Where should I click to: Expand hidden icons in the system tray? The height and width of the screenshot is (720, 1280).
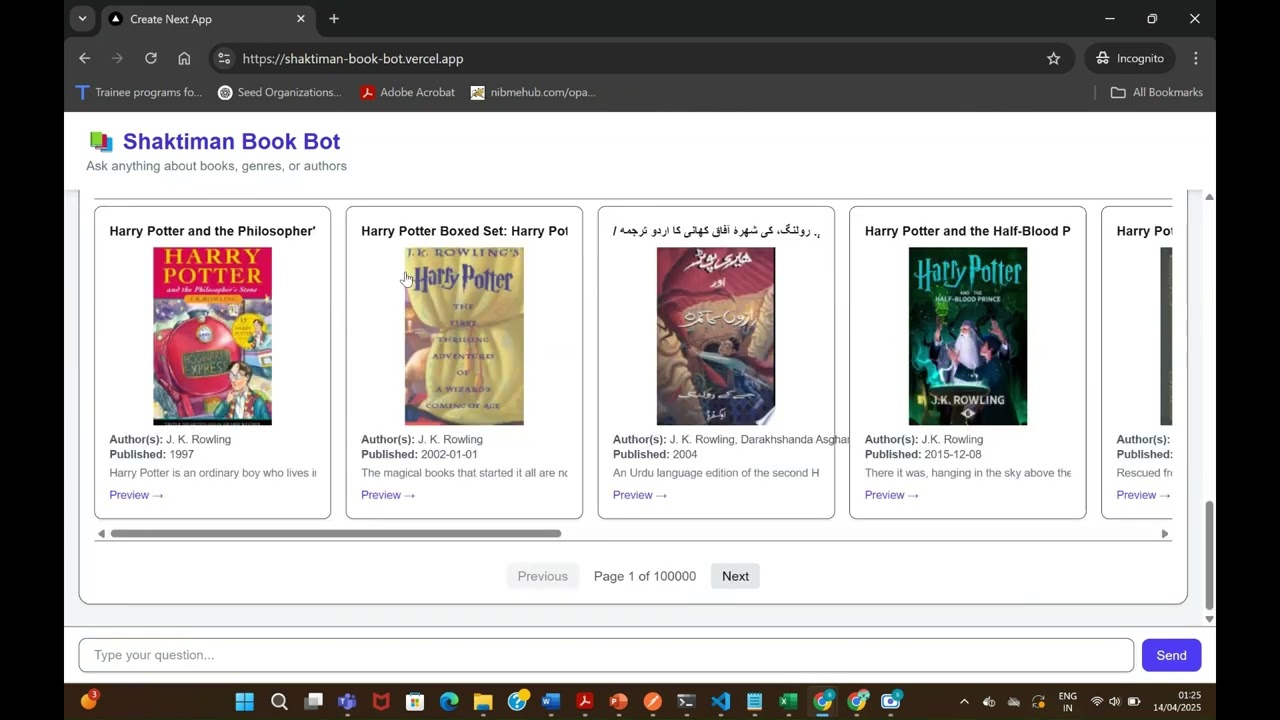[x=963, y=701]
